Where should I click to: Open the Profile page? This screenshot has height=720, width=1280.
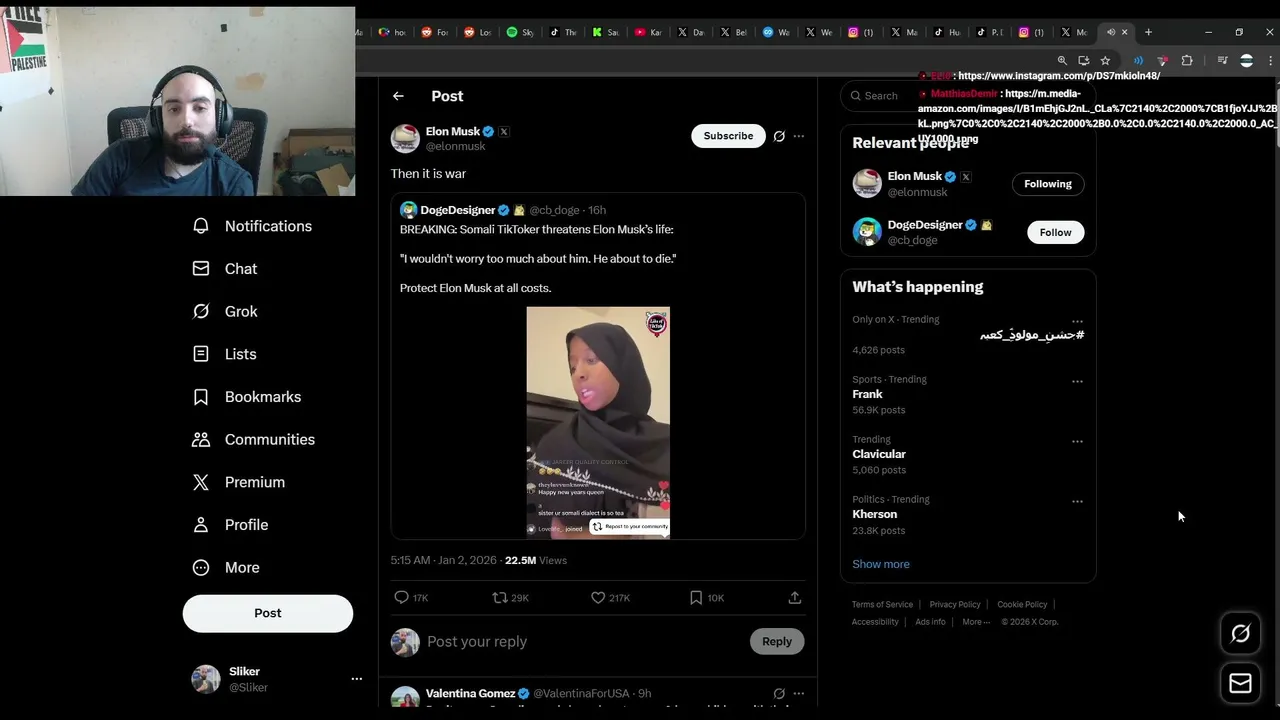(230, 525)
